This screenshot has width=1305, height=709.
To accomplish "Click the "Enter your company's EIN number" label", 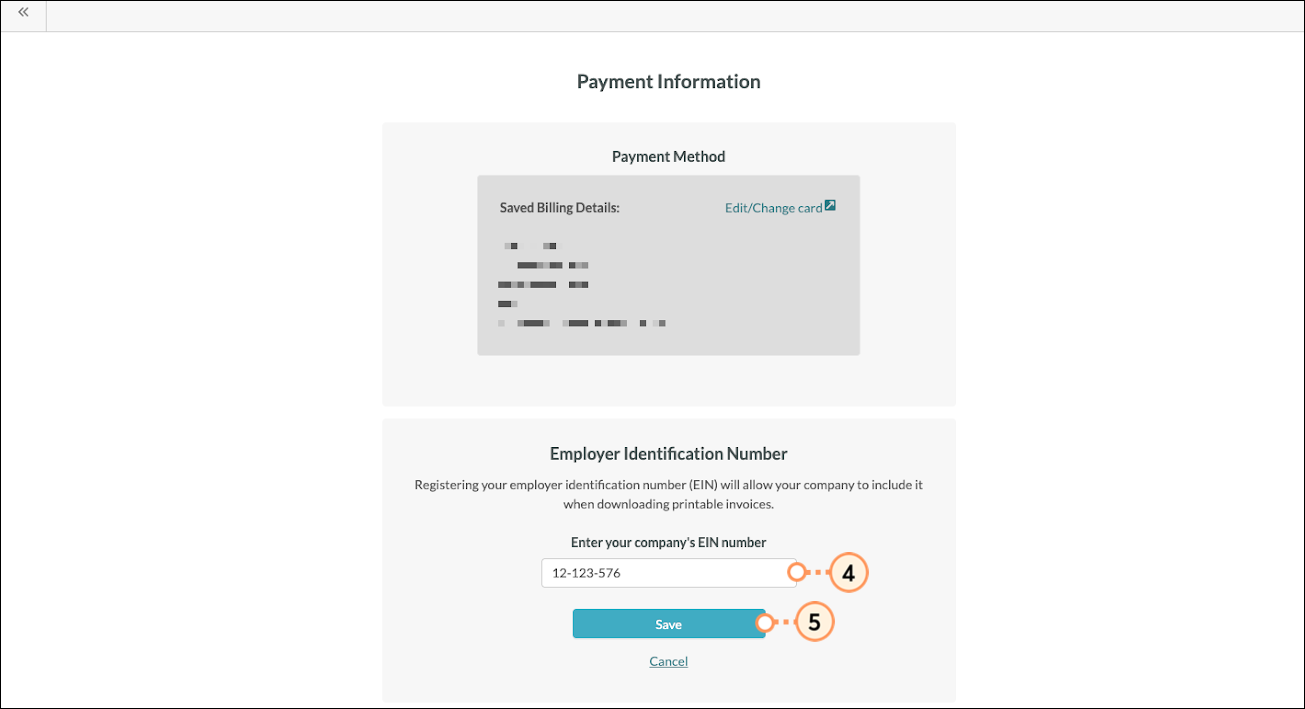I will 668,543.
